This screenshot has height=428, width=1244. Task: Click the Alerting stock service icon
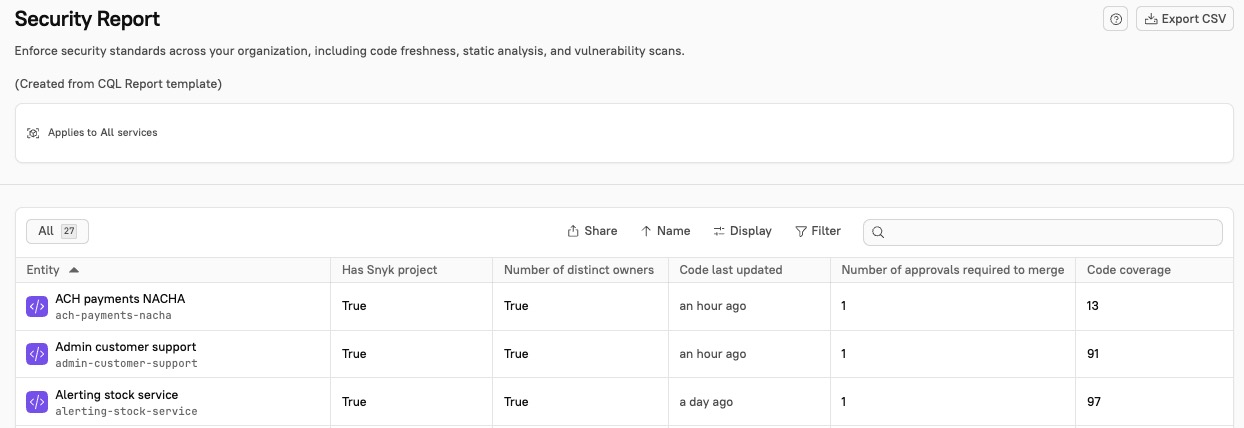[x=37, y=402]
